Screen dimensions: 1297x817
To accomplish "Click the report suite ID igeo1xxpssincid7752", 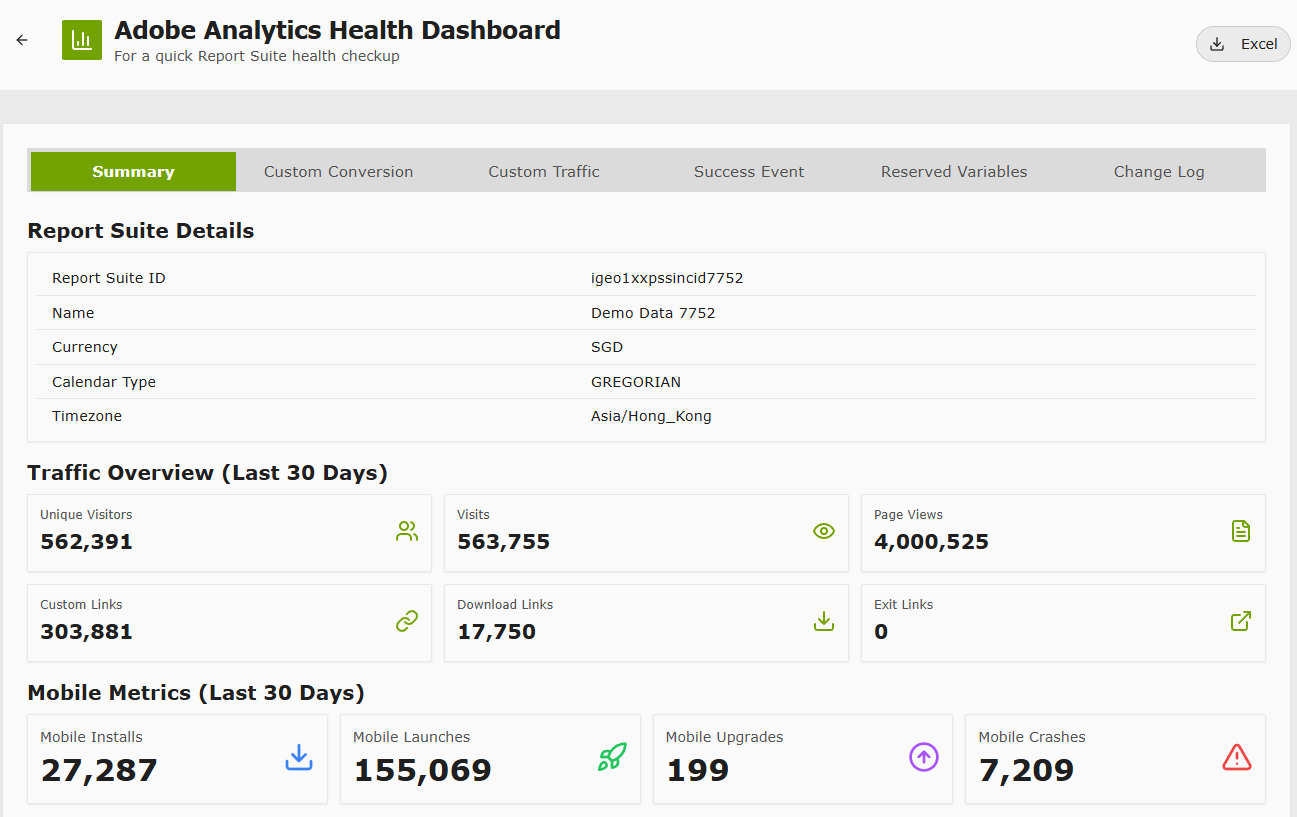I will click(667, 278).
